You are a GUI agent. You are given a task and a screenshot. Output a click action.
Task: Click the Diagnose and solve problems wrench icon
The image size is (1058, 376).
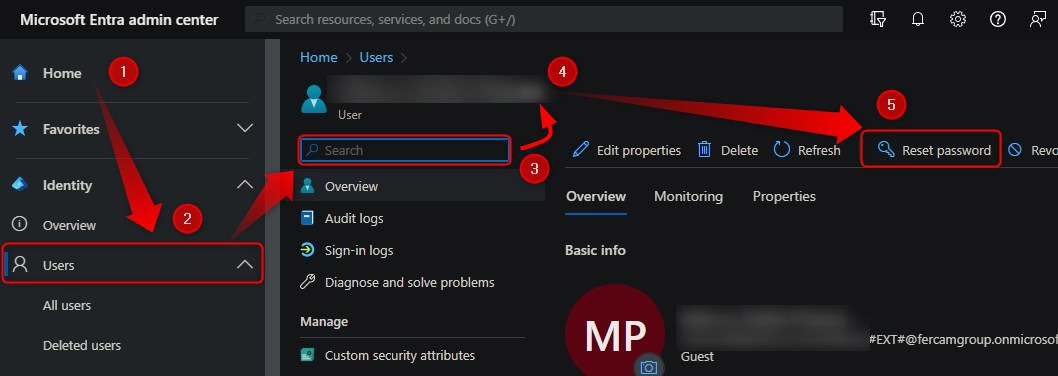pyautogui.click(x=307, y=281)
